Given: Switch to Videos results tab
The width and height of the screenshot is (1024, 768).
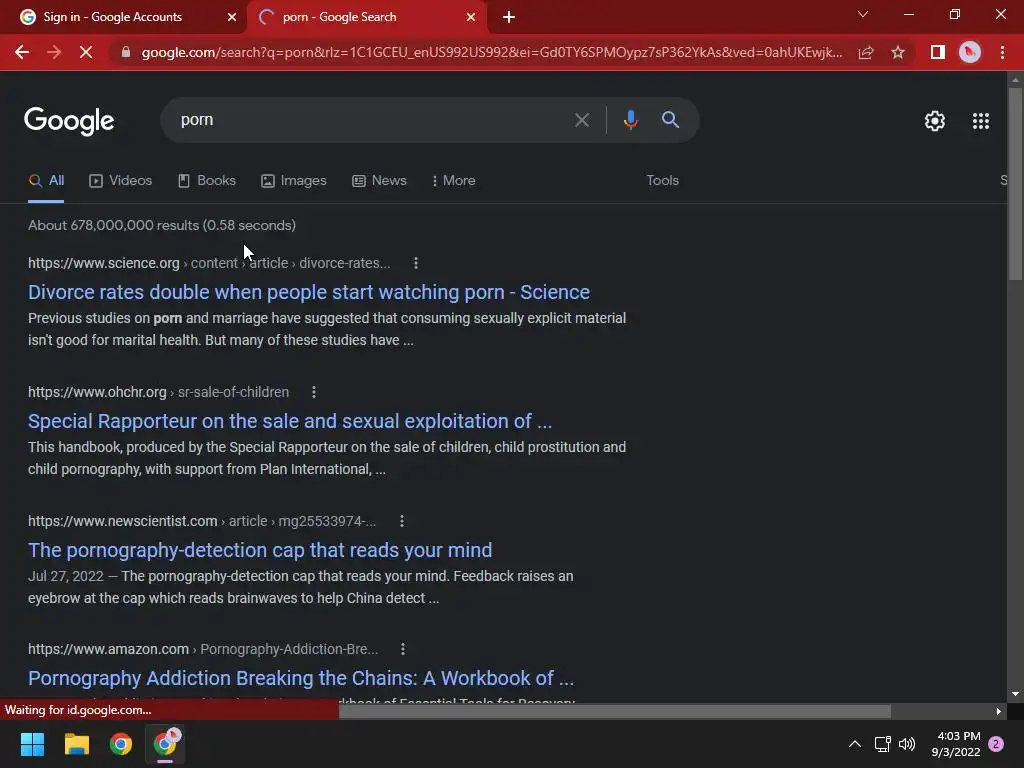Looking at the screenshot, I should [121, 181].
